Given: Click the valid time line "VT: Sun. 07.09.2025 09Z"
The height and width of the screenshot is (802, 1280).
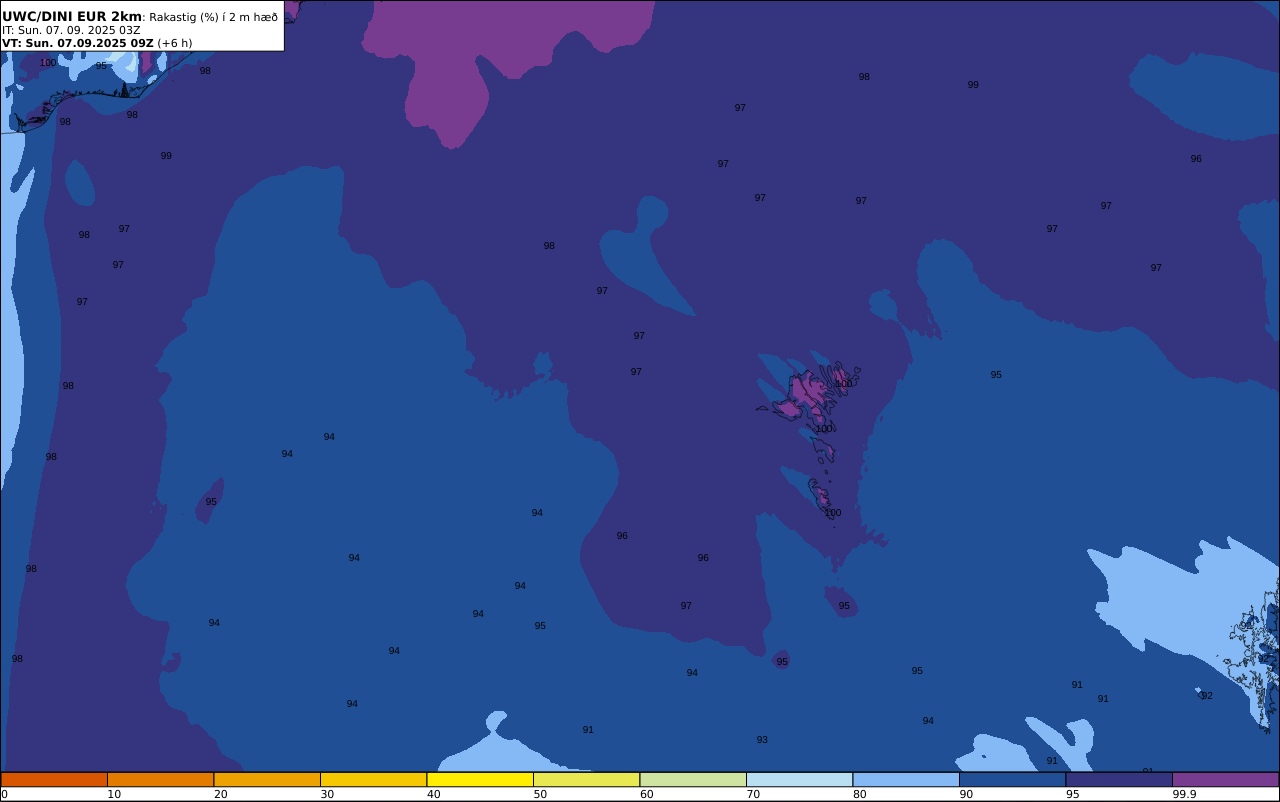Looking at the screenshot, I should click(78, 43).
